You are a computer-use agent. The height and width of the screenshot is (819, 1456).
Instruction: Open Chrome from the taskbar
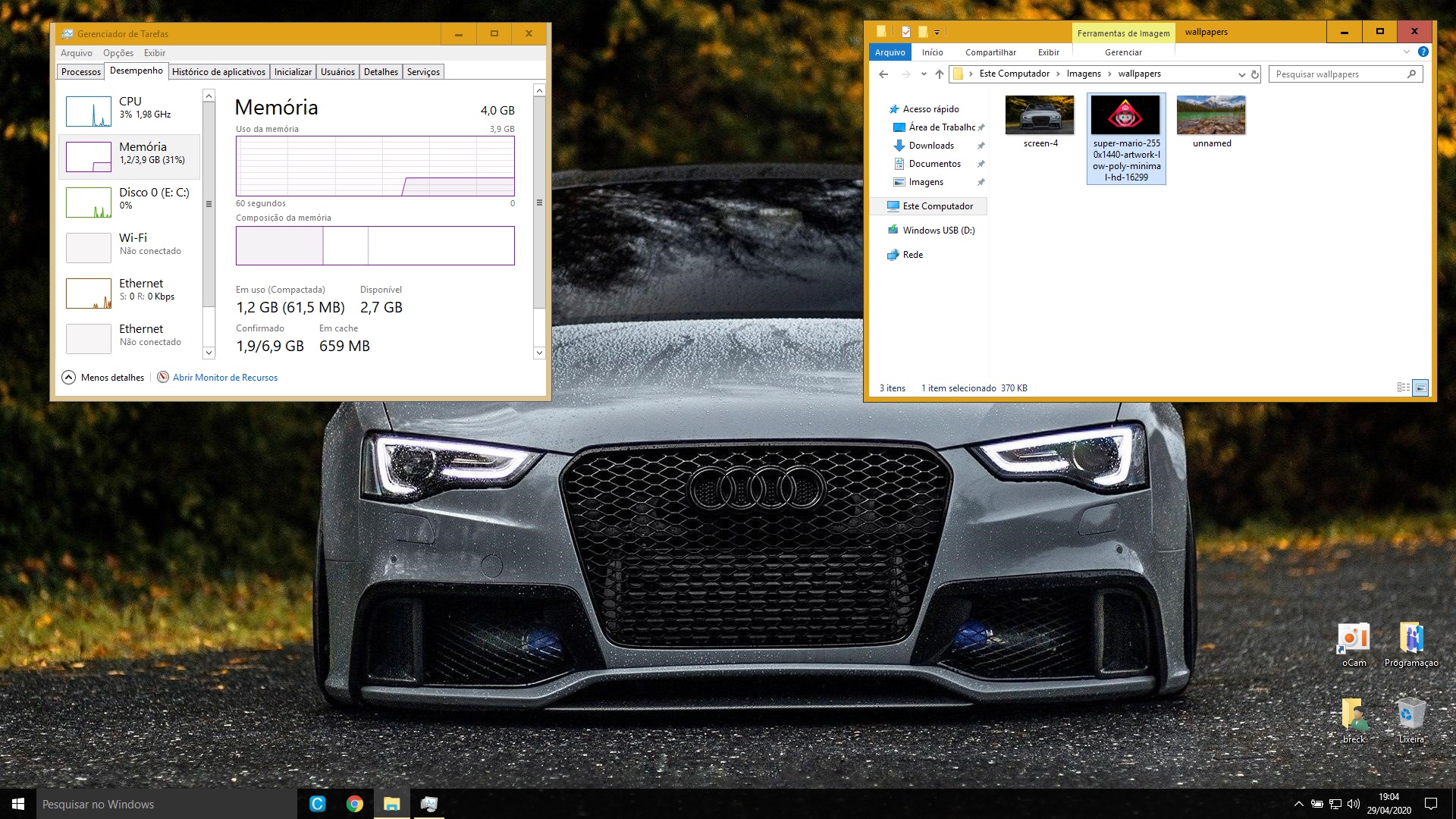(x=354, y=804)
